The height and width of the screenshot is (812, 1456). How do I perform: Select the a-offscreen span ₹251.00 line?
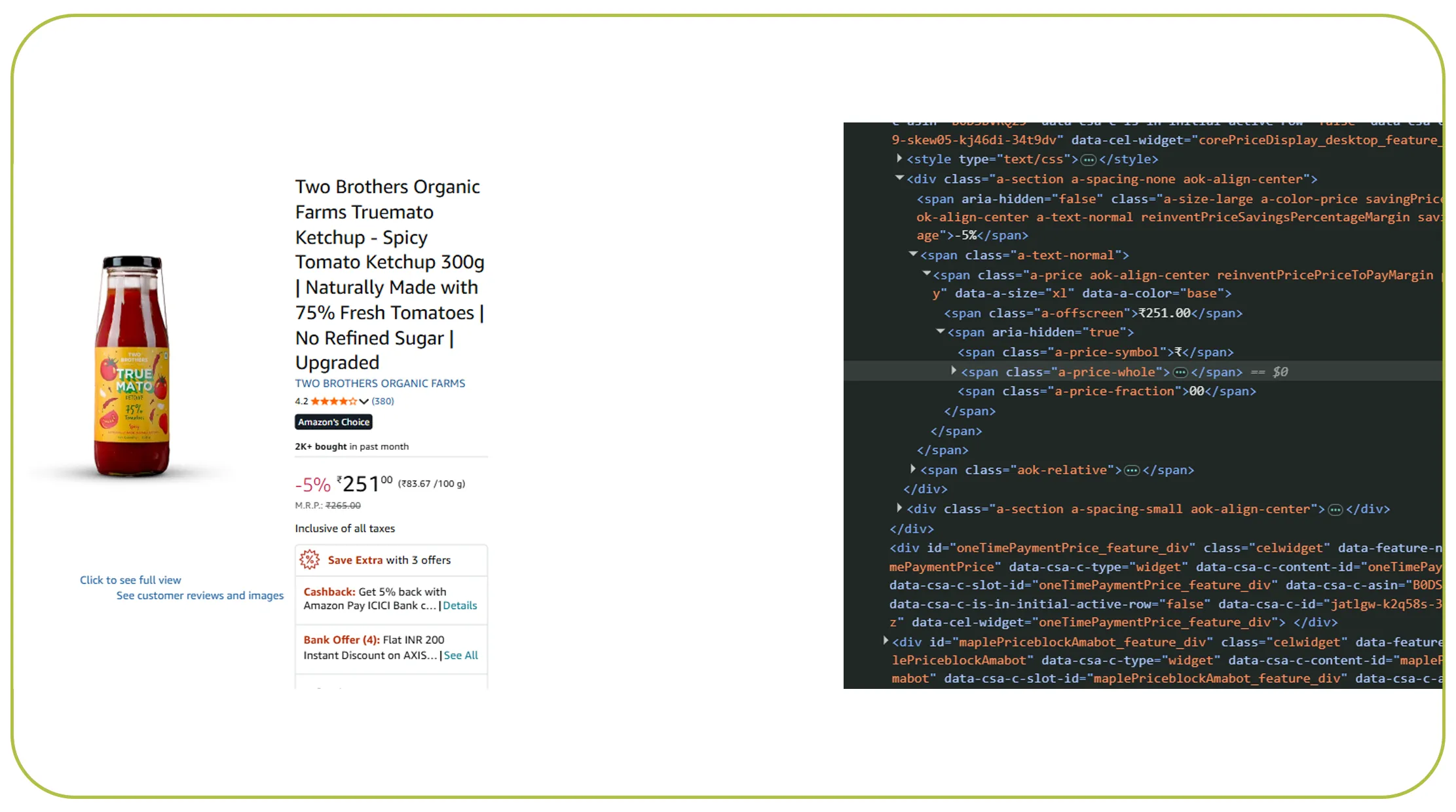[x=1093, y=313]
